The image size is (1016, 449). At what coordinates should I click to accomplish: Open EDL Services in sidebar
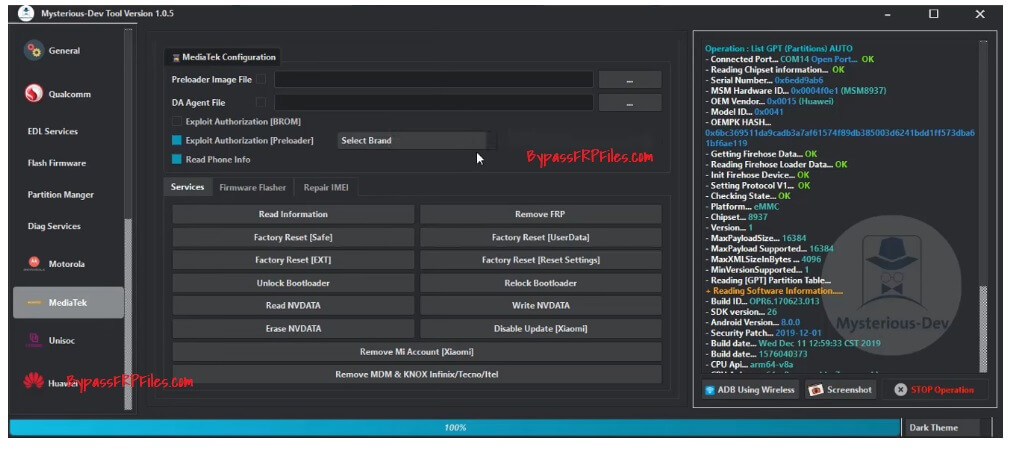tap(52, 132)
